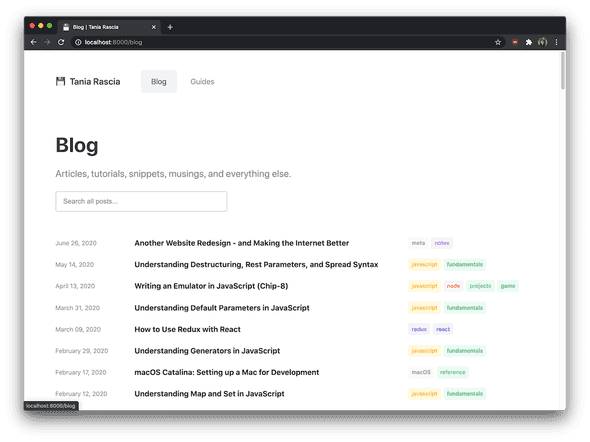Image resolution: width=590 pixels, height=442 pixels.
Task: Reload the page with the refresh icon
Action: pyautogui.click(x=61, y=42)
